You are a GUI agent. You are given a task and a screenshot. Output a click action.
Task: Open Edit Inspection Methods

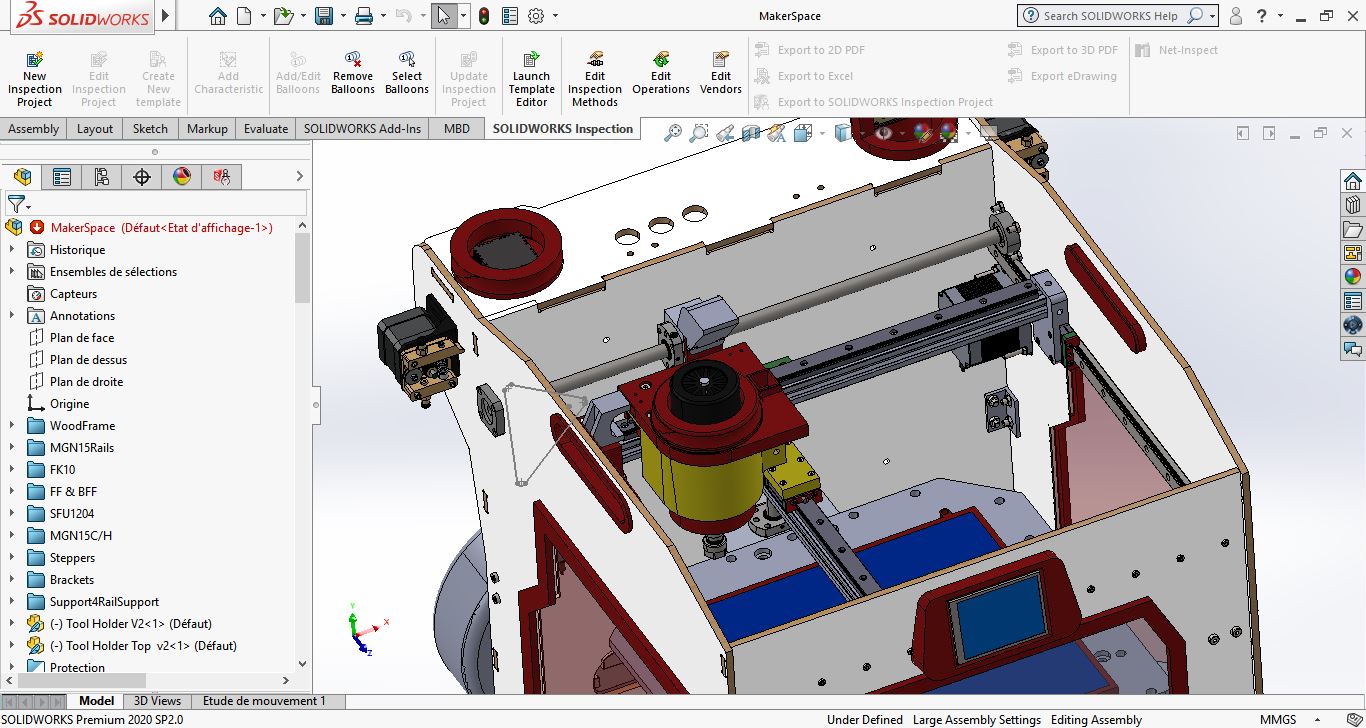[595, 78]
